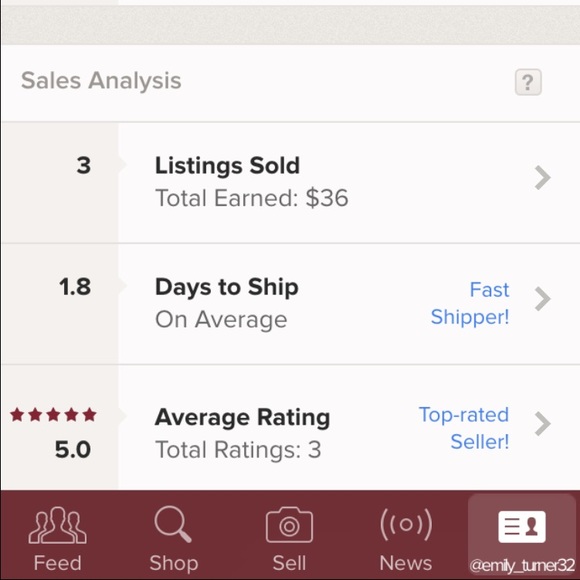Screen dimensions: 580x580
Task: Select the Shop tab label
Action: [174, 564]
